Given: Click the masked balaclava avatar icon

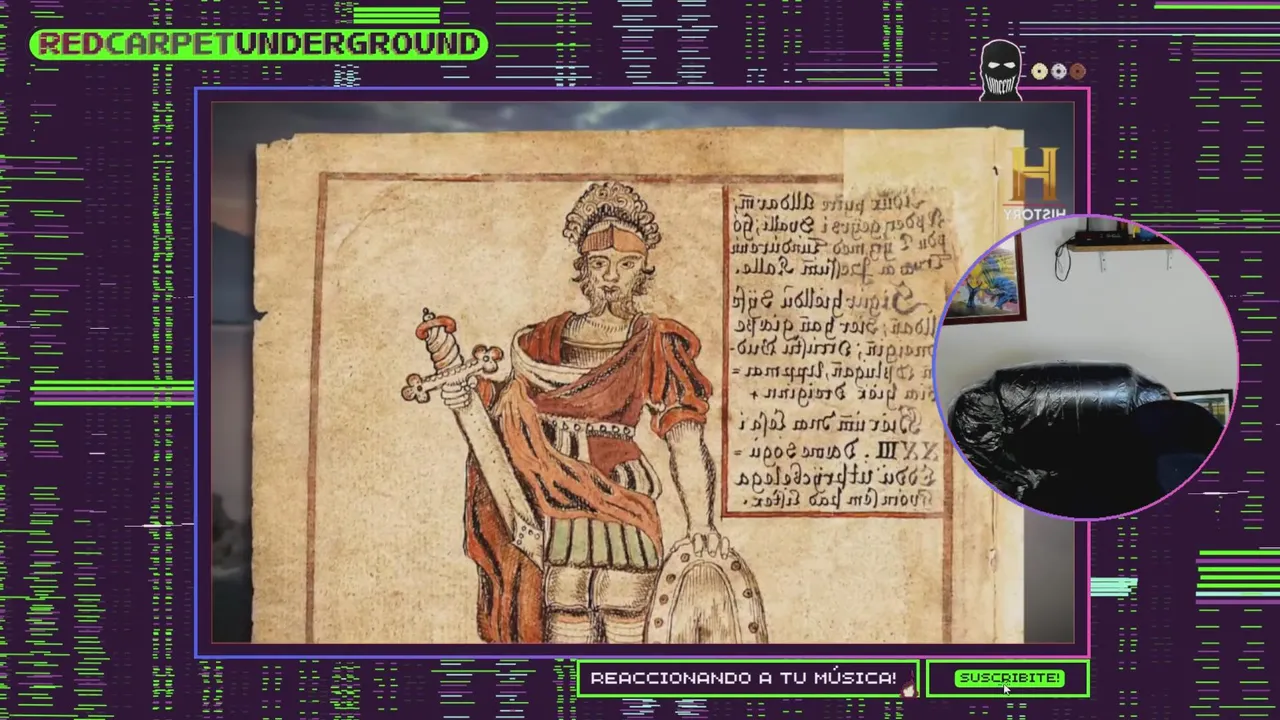Looking at the screenshot, I should tap(1000, 70).
